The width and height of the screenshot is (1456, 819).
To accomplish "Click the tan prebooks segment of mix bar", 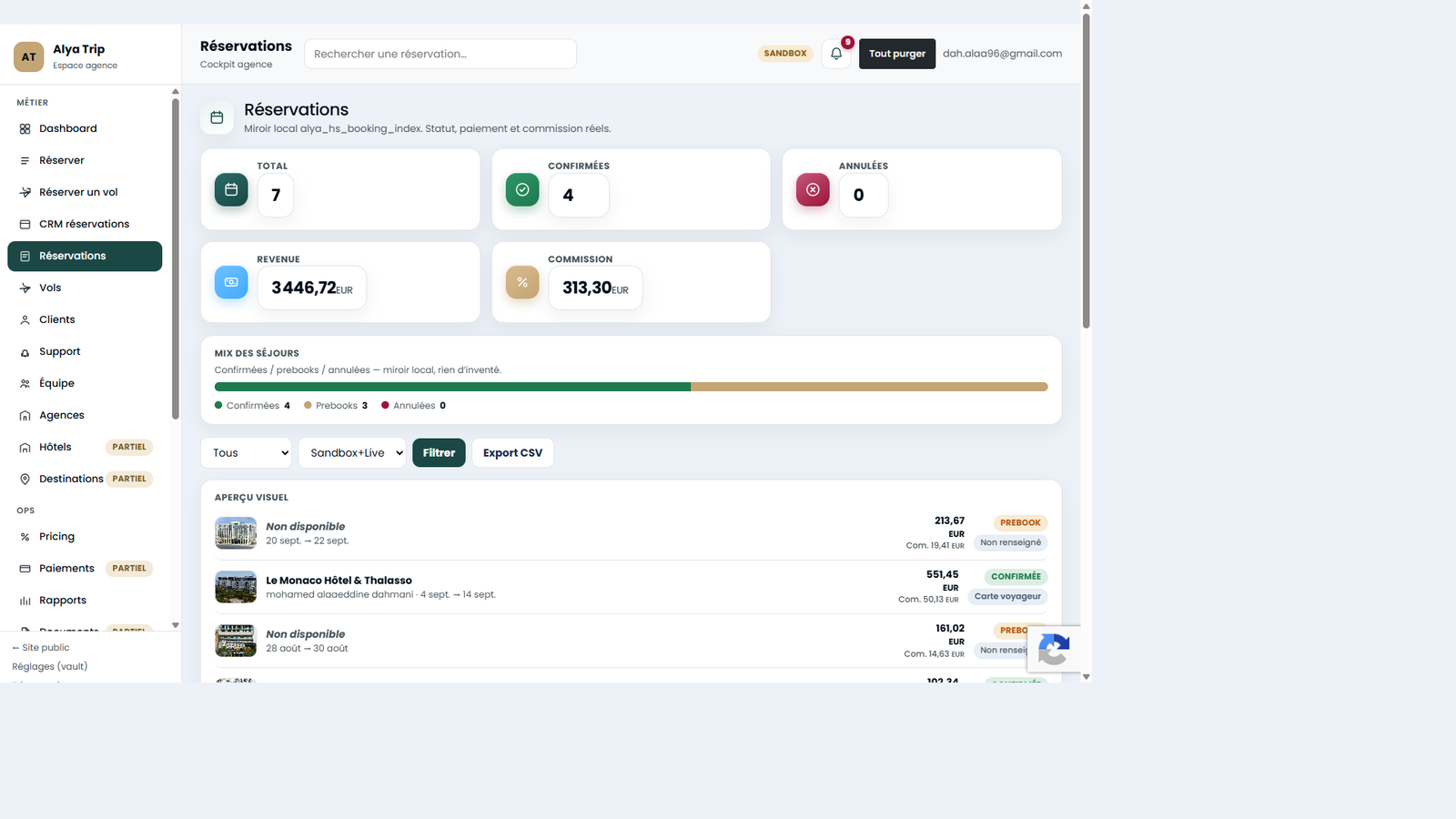I will click(869, 387).
